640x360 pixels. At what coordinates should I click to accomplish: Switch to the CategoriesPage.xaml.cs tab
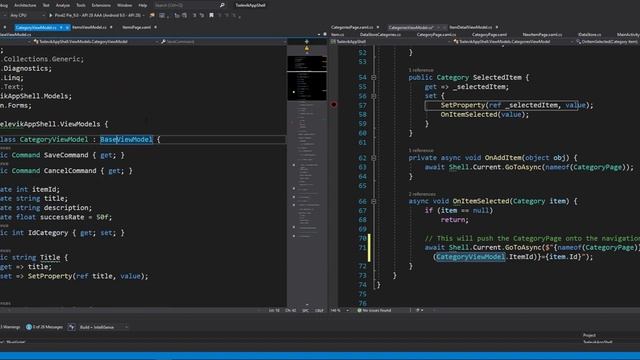352,27
